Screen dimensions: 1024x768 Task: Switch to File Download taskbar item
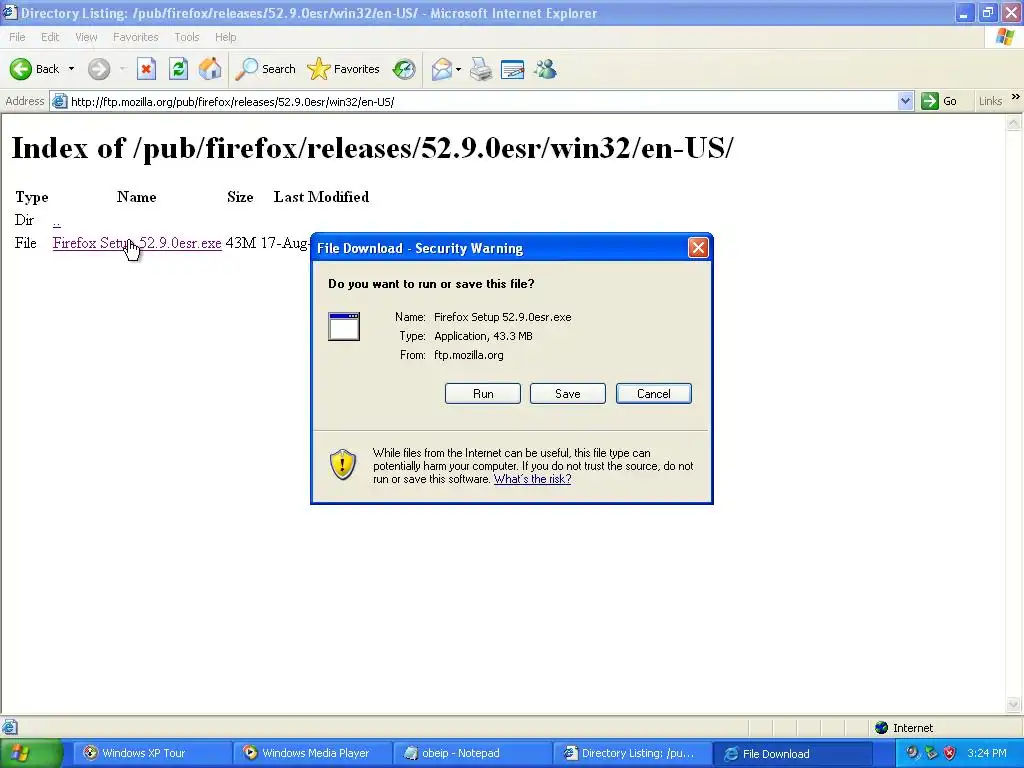coord(793,753)
